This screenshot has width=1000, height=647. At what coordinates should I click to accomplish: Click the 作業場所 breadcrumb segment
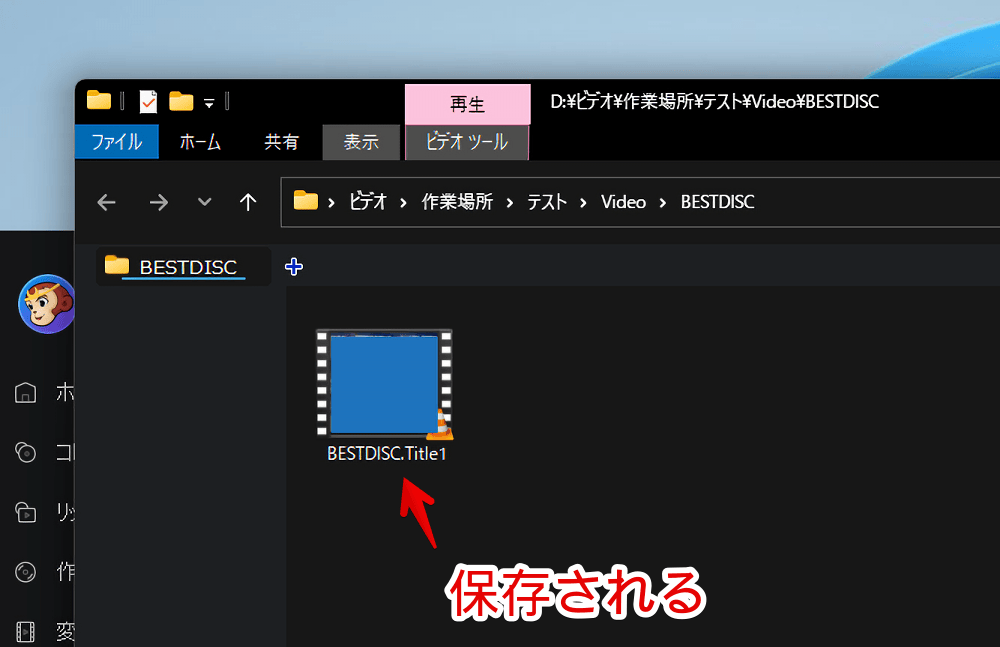click(x=457, y=202)
